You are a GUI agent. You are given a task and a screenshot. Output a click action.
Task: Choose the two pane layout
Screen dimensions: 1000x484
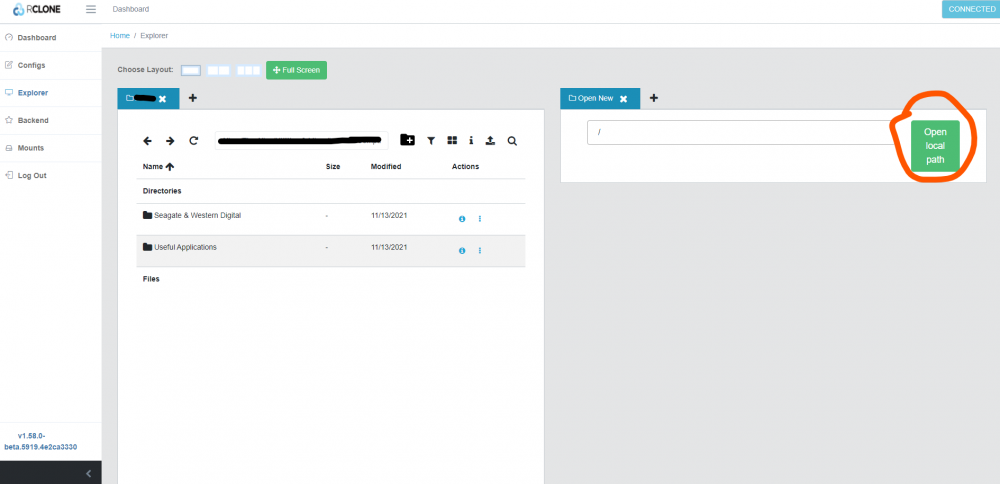(218, 70)
